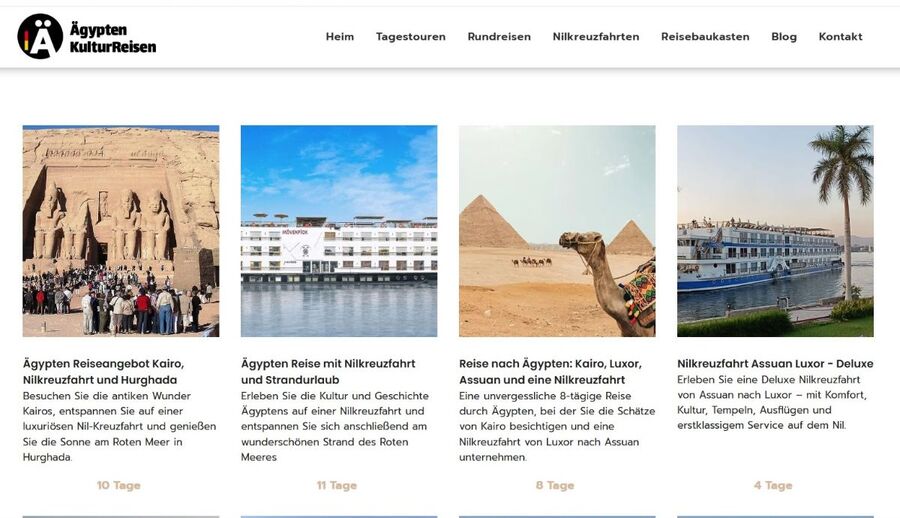This screenshot has height=518, width=900.
Task: Open 'Ägypten Reise mit Nilkreuzfahrt und Strandurlaub' title
Action: (328, 372)
